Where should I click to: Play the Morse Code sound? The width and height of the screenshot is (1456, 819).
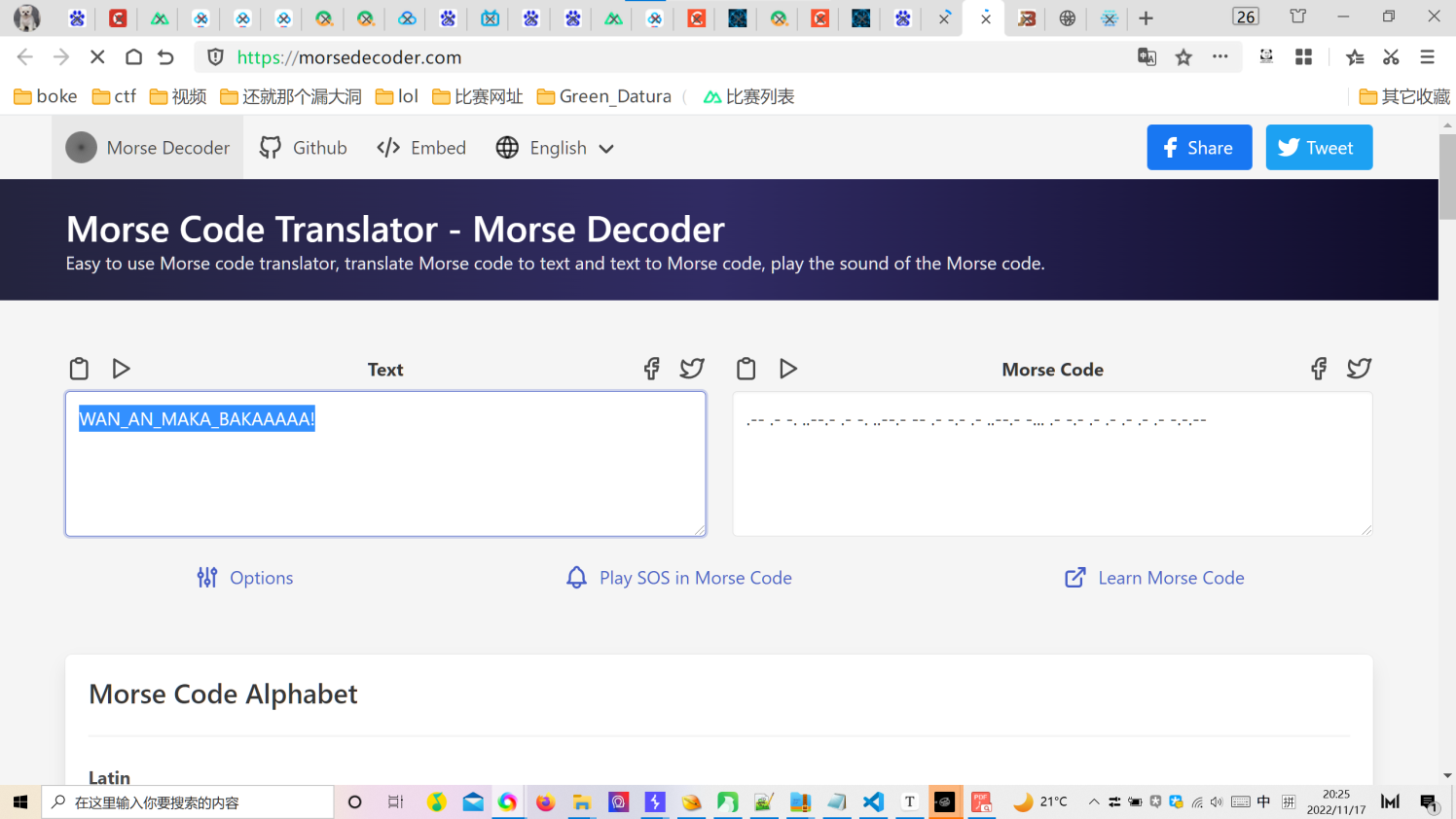click(x=788, y=369)
